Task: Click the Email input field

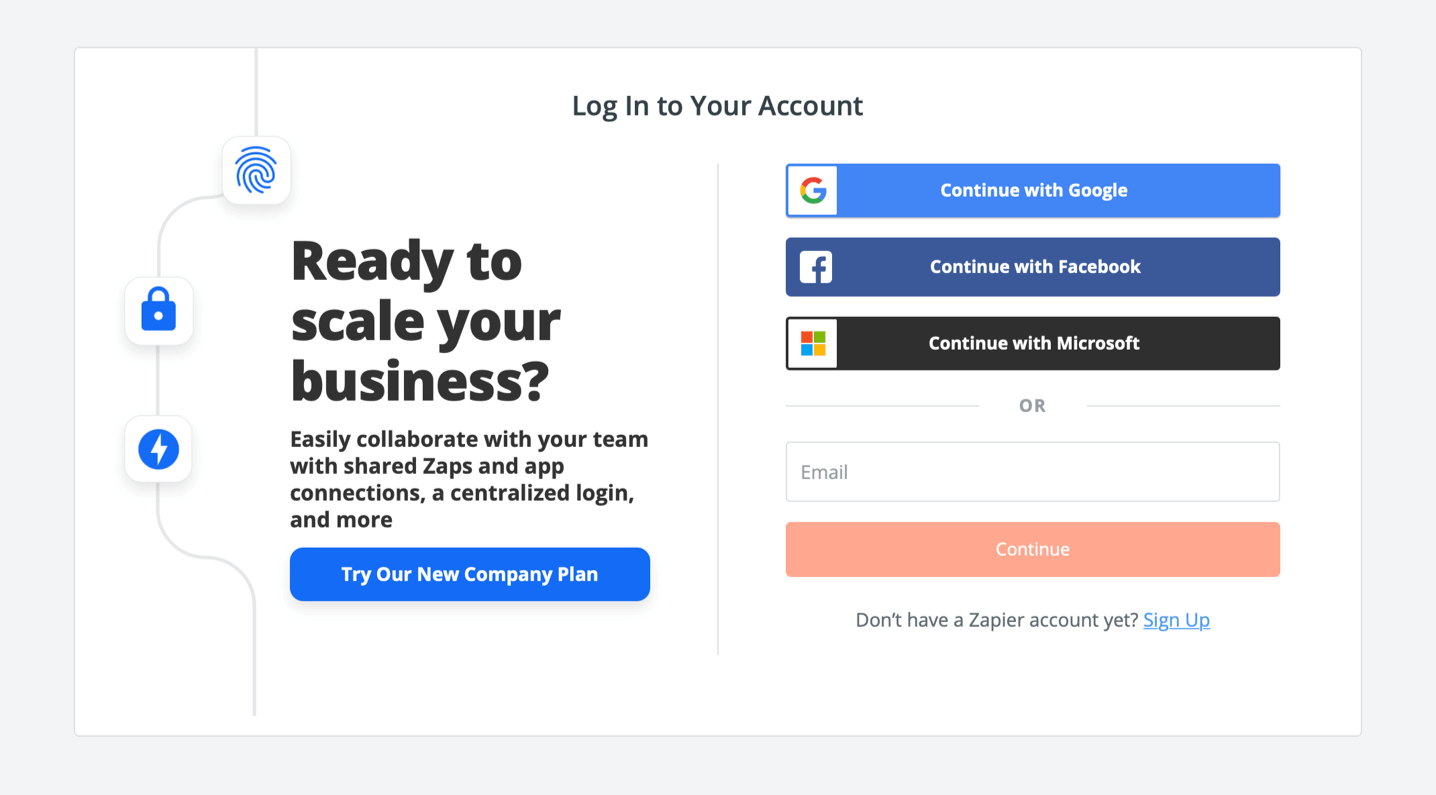Action: pyautogui.click(x=1032, y=471)
